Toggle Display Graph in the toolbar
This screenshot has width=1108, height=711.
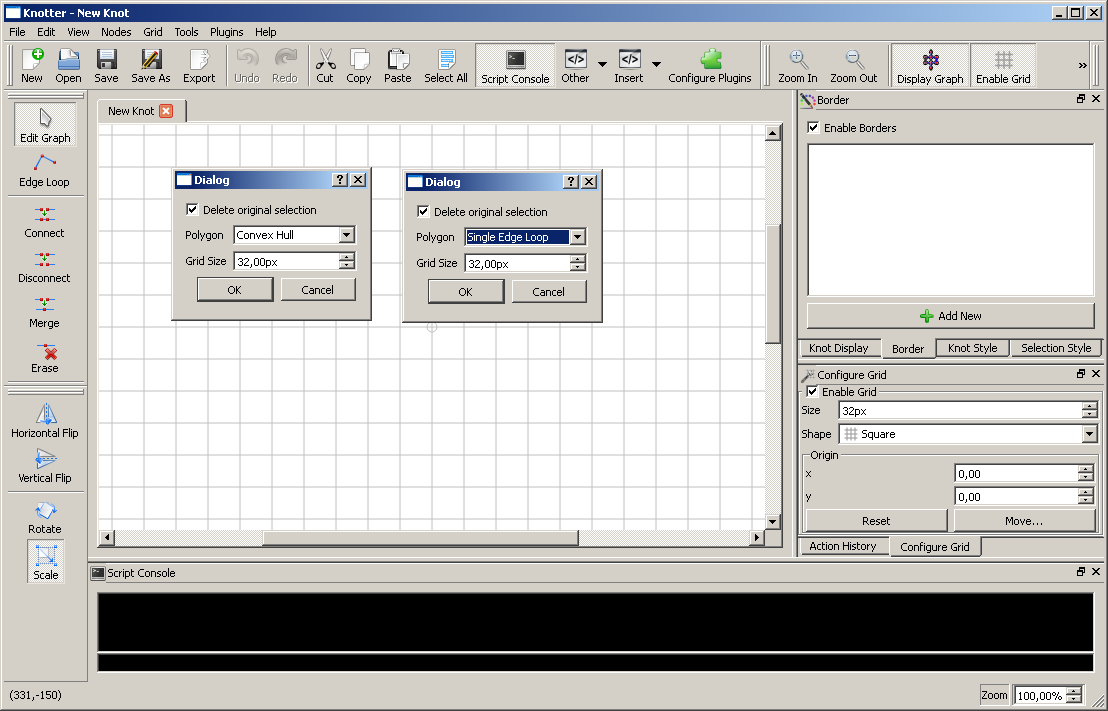pos(930,66)
